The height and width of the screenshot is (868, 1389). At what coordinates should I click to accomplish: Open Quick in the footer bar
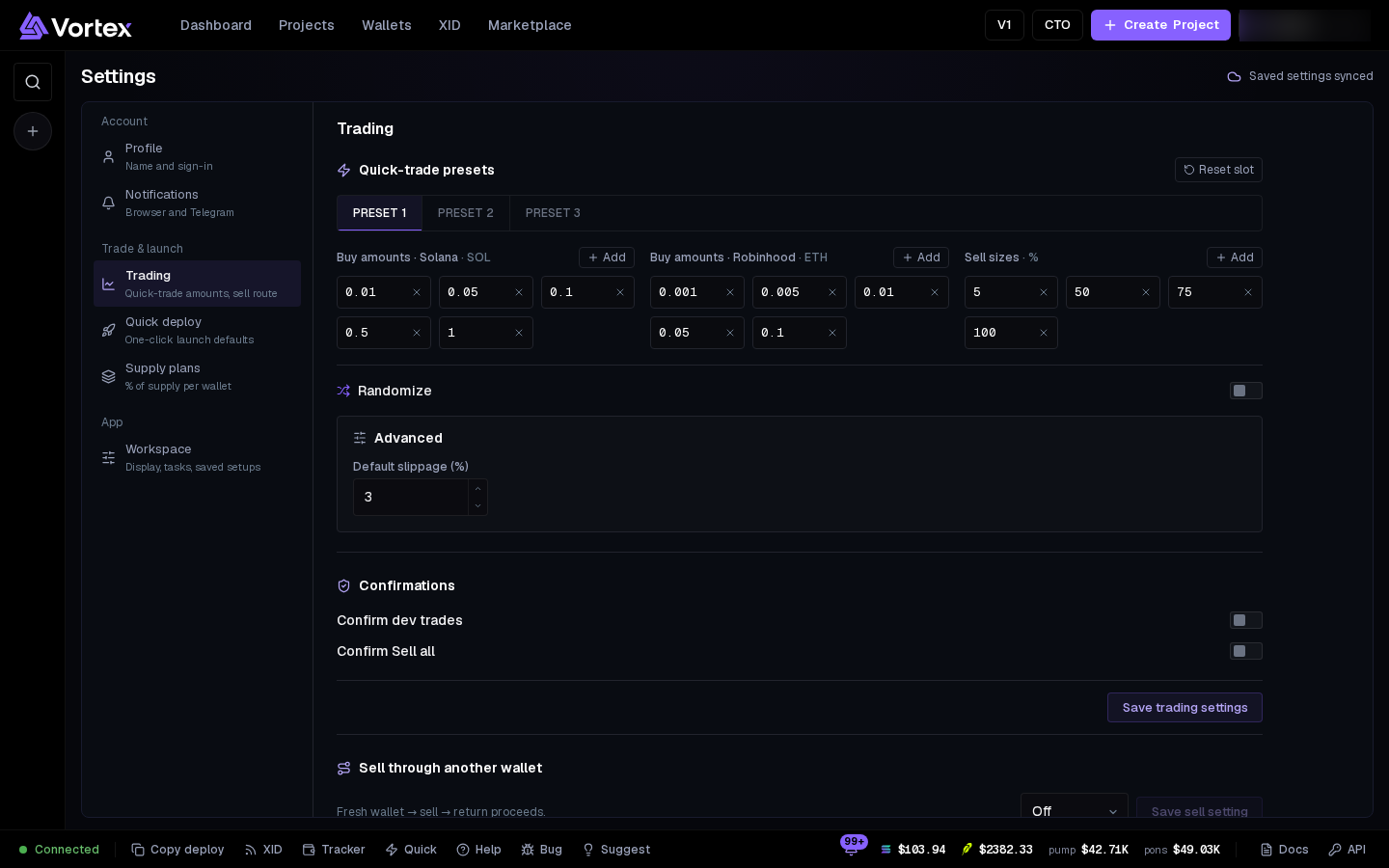tap(411, 850)
